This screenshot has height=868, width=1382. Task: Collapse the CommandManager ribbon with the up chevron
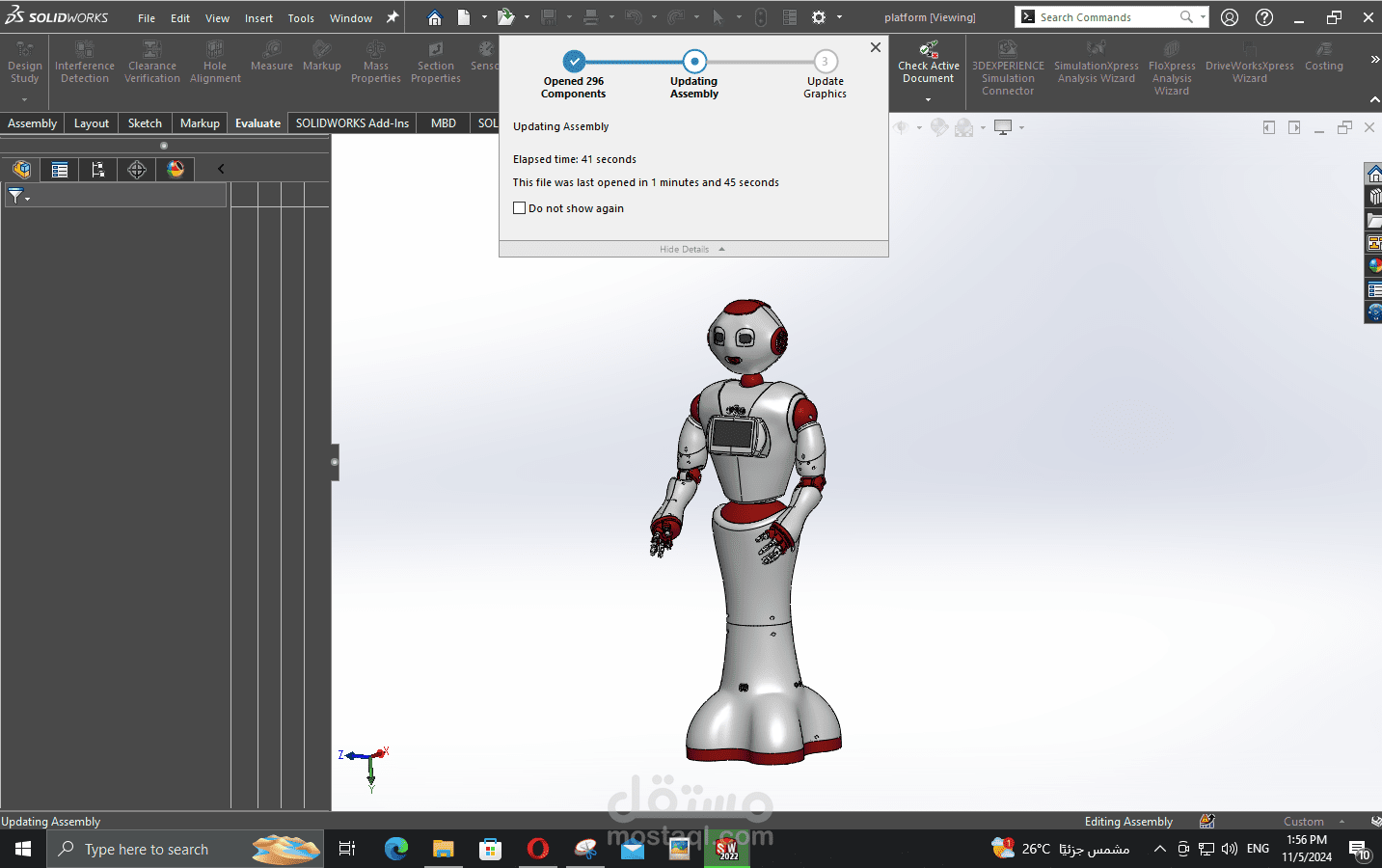pos(1374,99)
